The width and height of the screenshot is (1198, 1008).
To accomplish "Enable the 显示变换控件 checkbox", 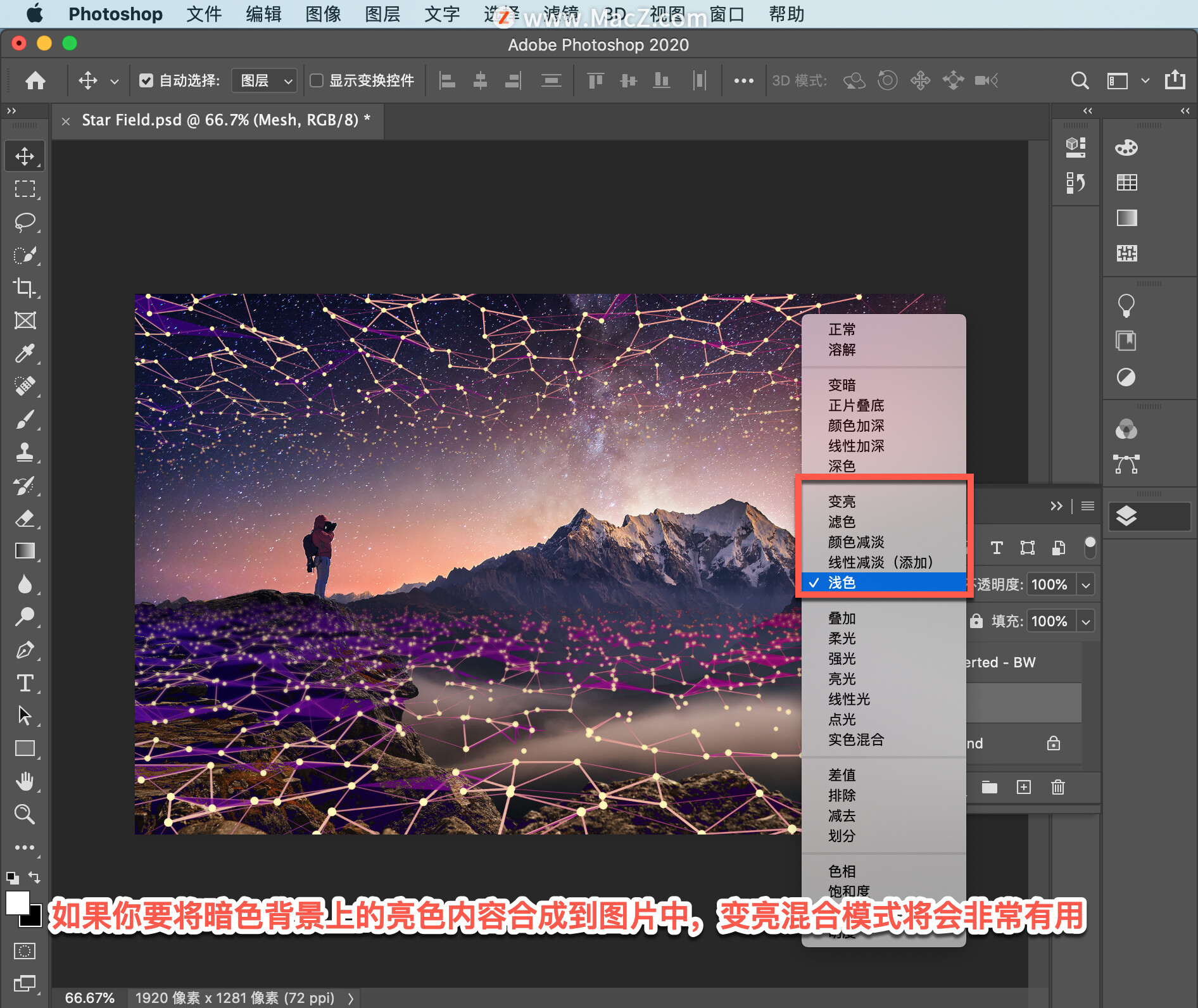I will tap(317, 80).
